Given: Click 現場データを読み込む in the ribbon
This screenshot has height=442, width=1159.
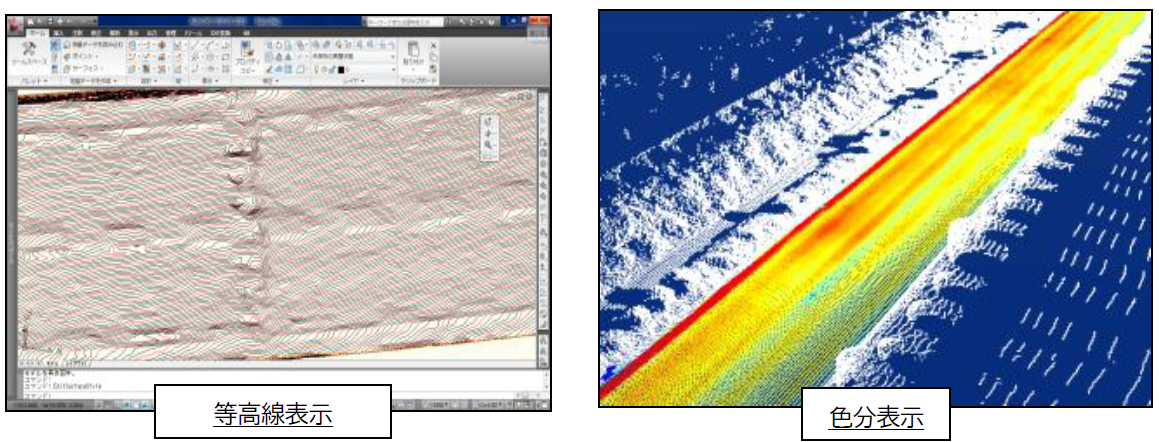Looking at the screenshot, I should pyautogui.click(x=91, y=44).
